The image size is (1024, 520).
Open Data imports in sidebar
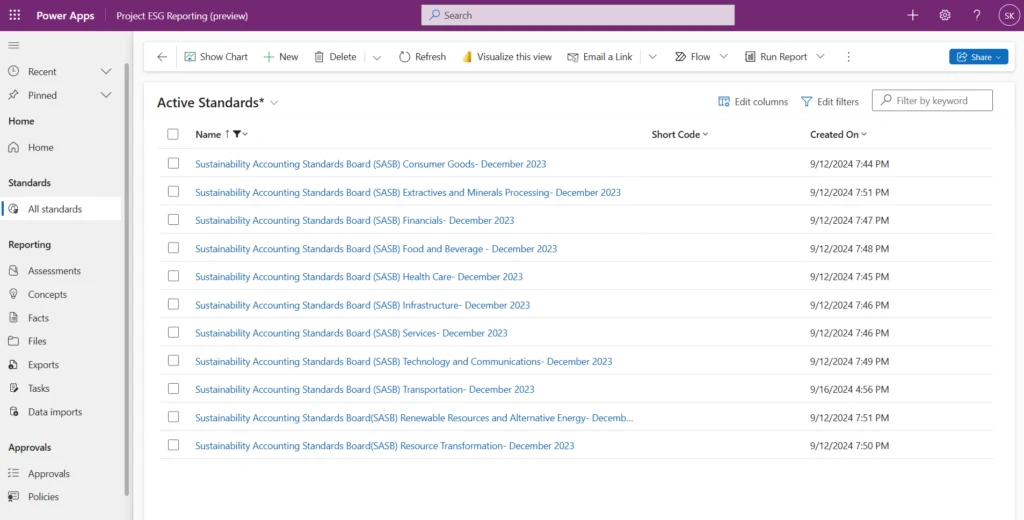tap(55, 412)
